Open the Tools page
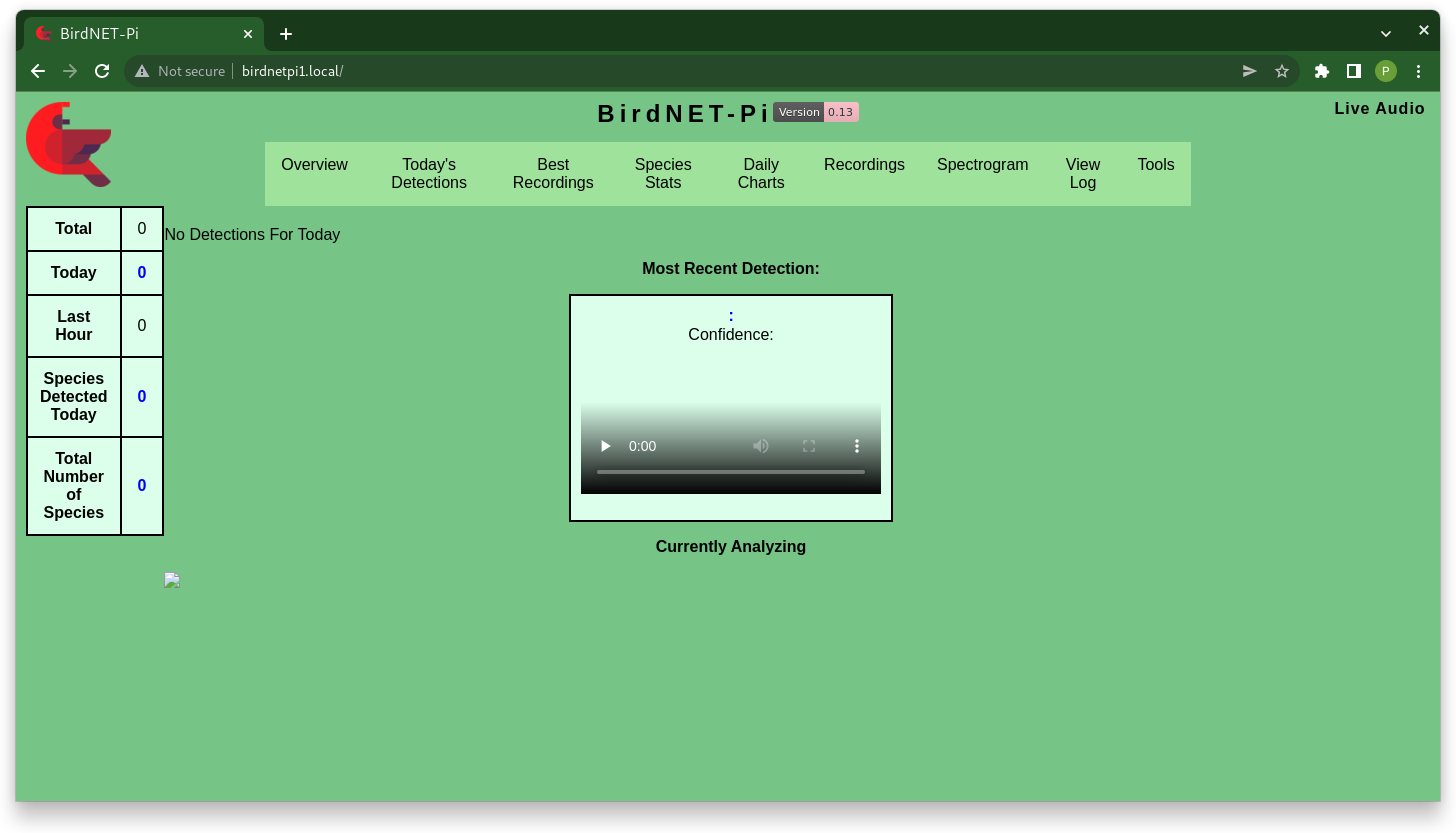The image size is (1456, 833). point(1156,165)
